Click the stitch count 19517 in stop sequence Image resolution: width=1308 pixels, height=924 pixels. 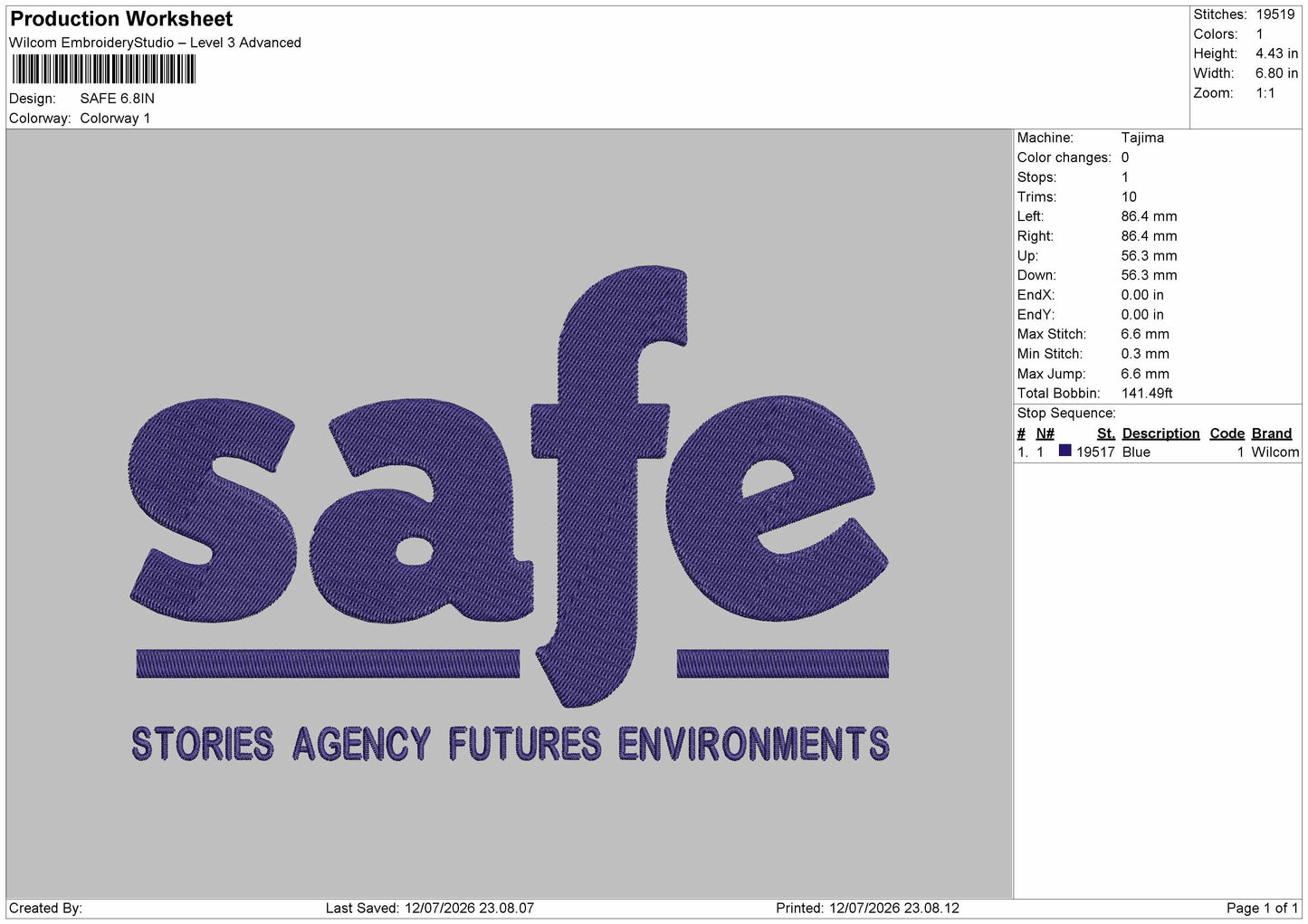coord(1095,452)
